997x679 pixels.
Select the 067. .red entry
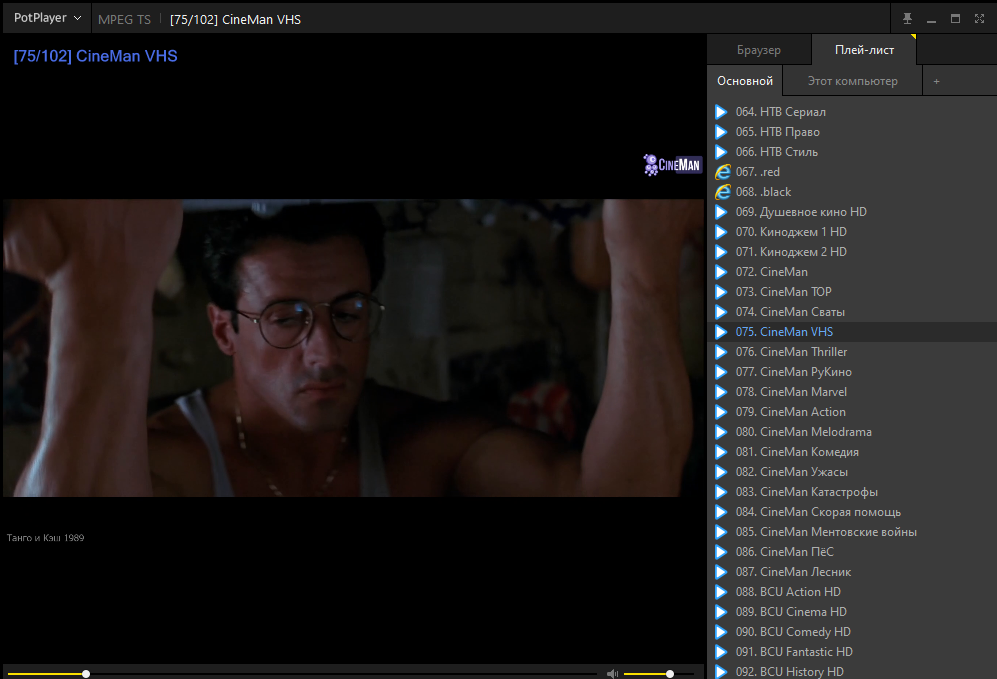pyautogui.click(x=758, y=172)
